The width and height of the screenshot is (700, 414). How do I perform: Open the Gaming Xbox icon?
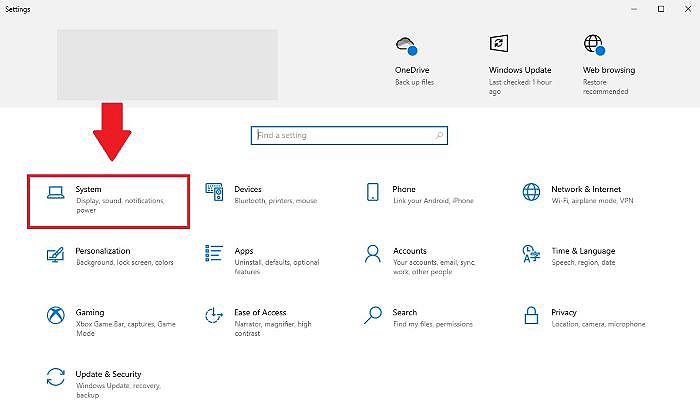click(56, 316)
